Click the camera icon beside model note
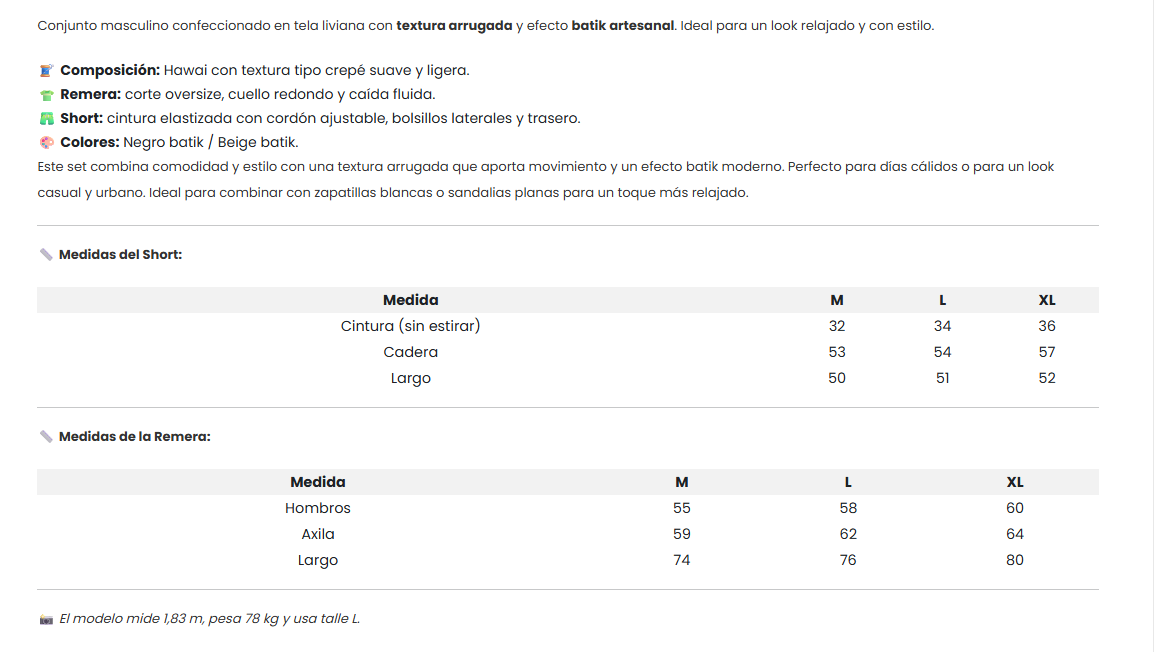This screenshot has height=652, width=1154. tap(46, 620)
